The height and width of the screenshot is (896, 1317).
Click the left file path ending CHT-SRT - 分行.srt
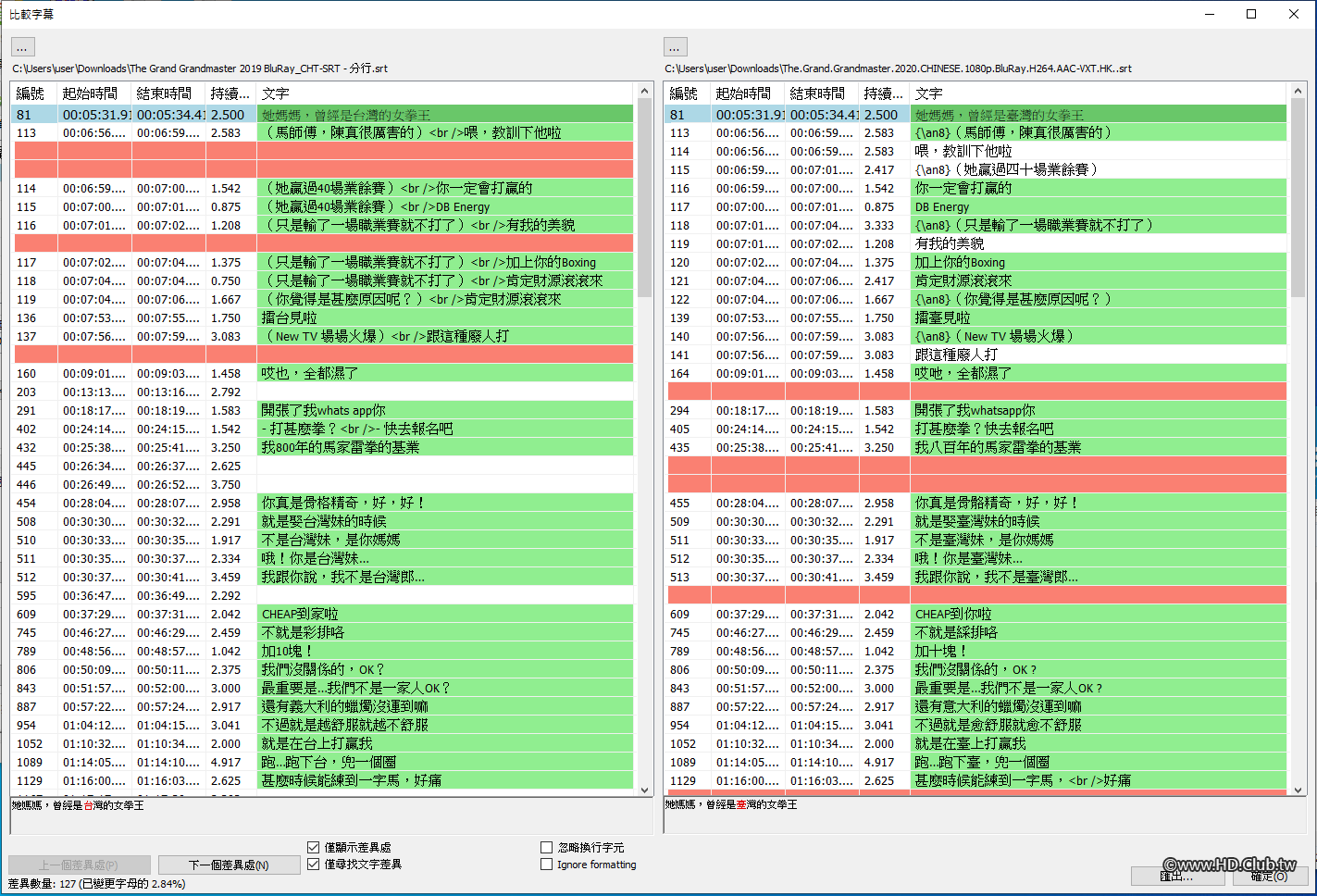[200, 68]
